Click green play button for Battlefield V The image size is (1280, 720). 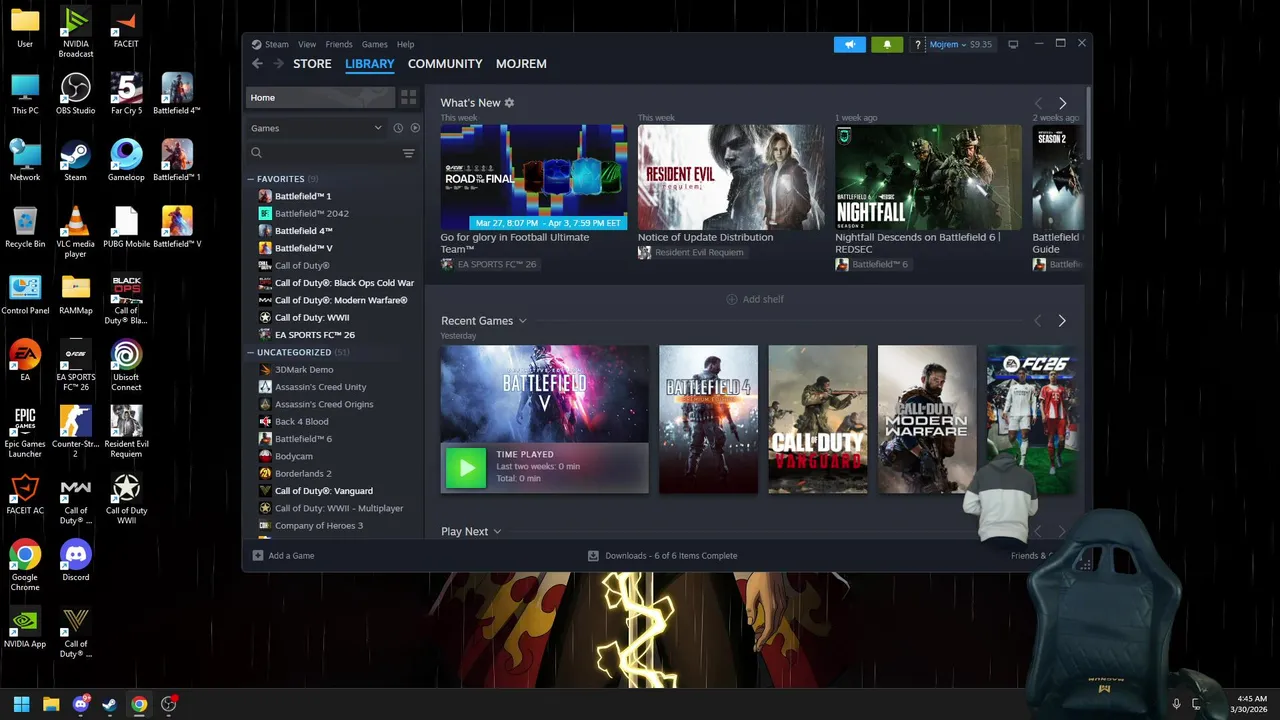pos(465,467)
